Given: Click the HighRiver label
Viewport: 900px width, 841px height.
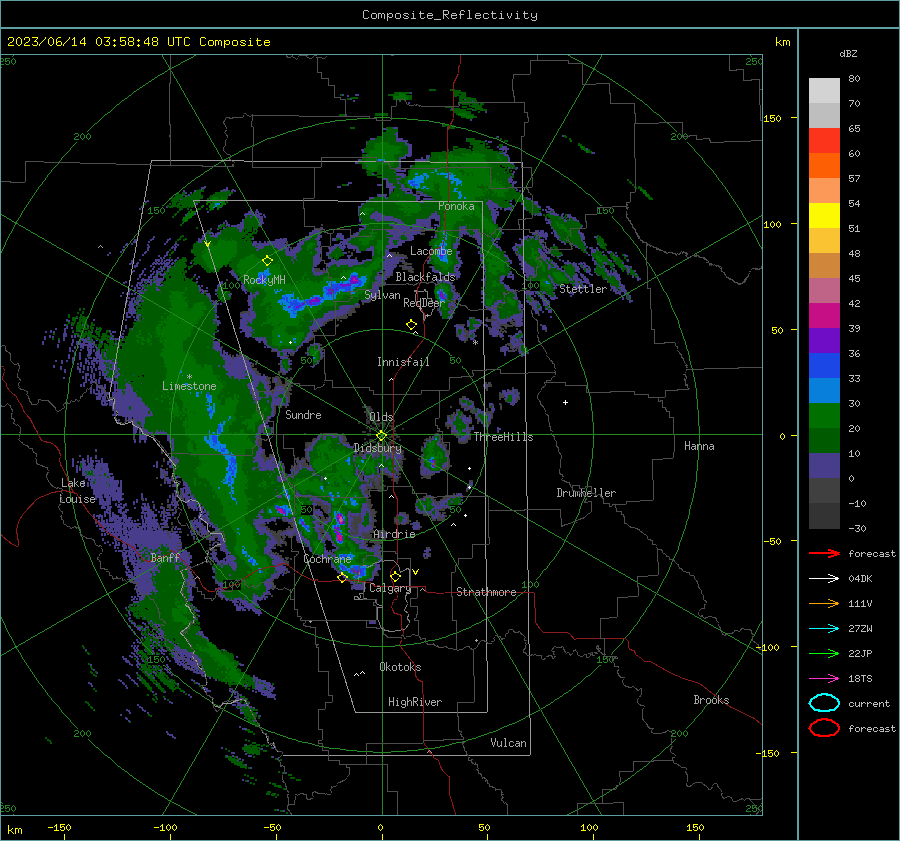Looking at the screenshot, I should coord(415,702).
